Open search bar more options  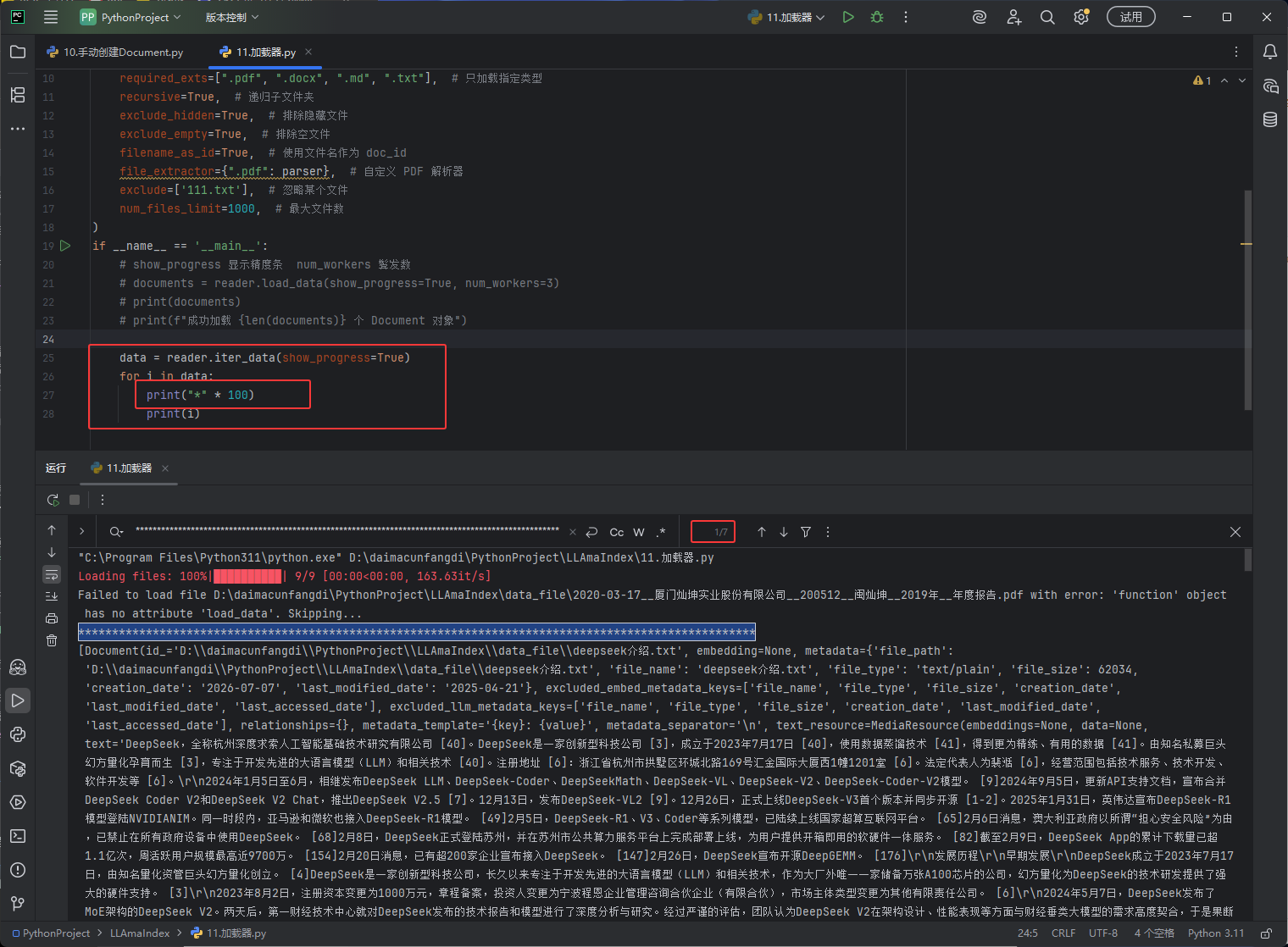click(828, 532)
